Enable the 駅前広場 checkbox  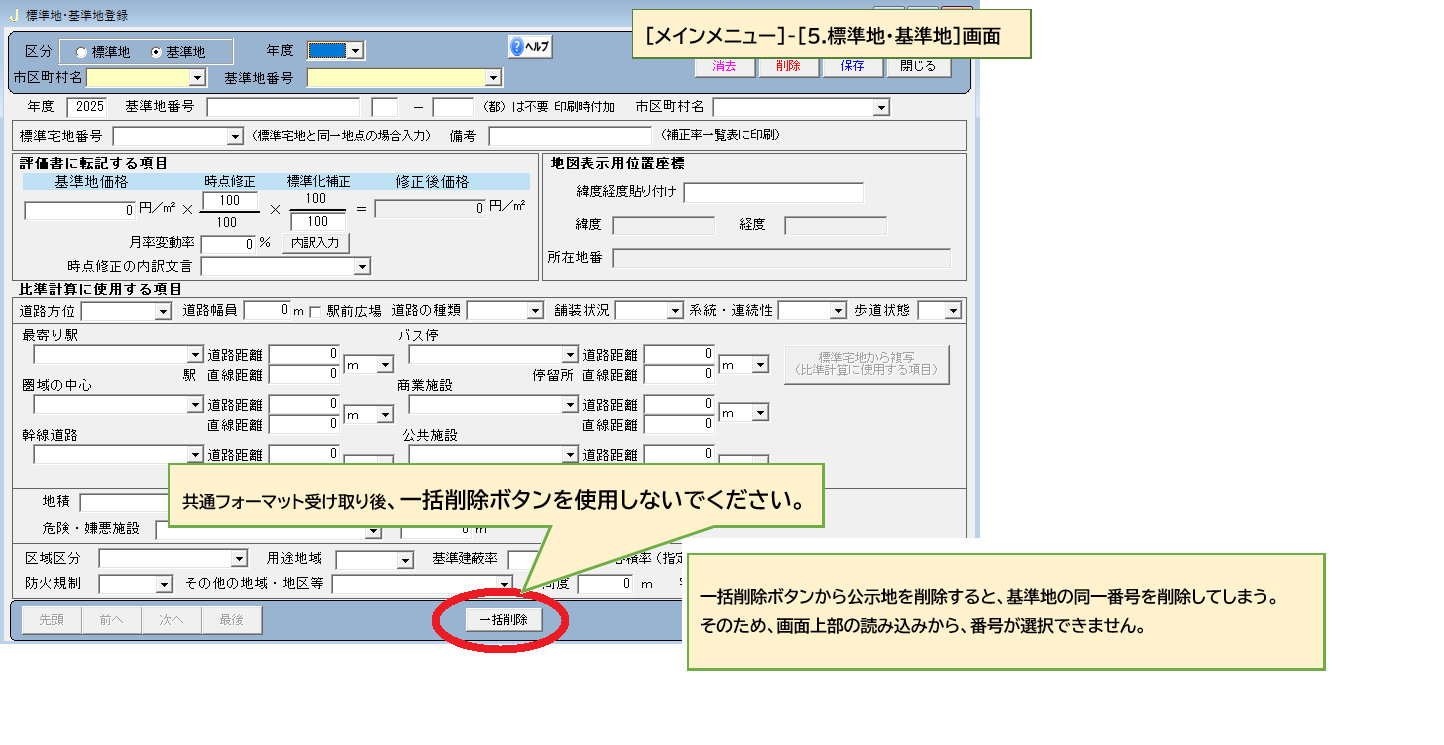pos(315,311)
